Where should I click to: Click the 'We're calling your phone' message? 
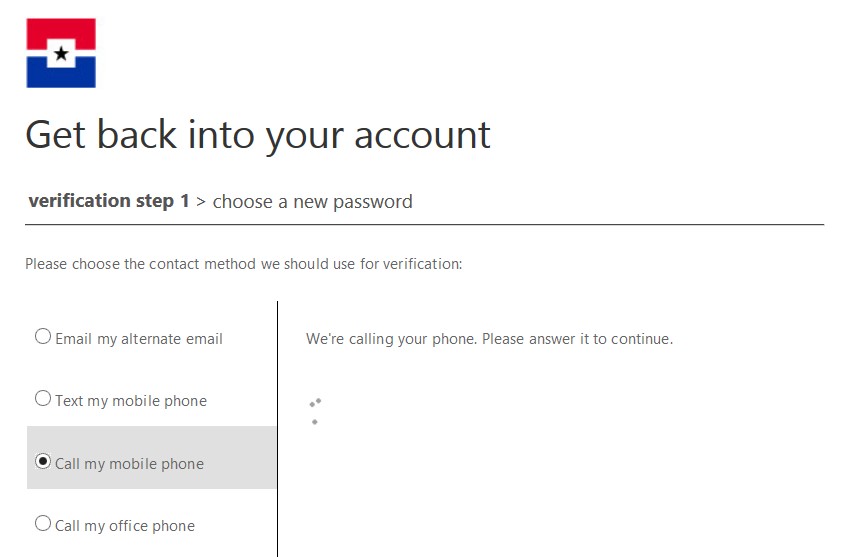pyautogui.click(x=489, y=339)
